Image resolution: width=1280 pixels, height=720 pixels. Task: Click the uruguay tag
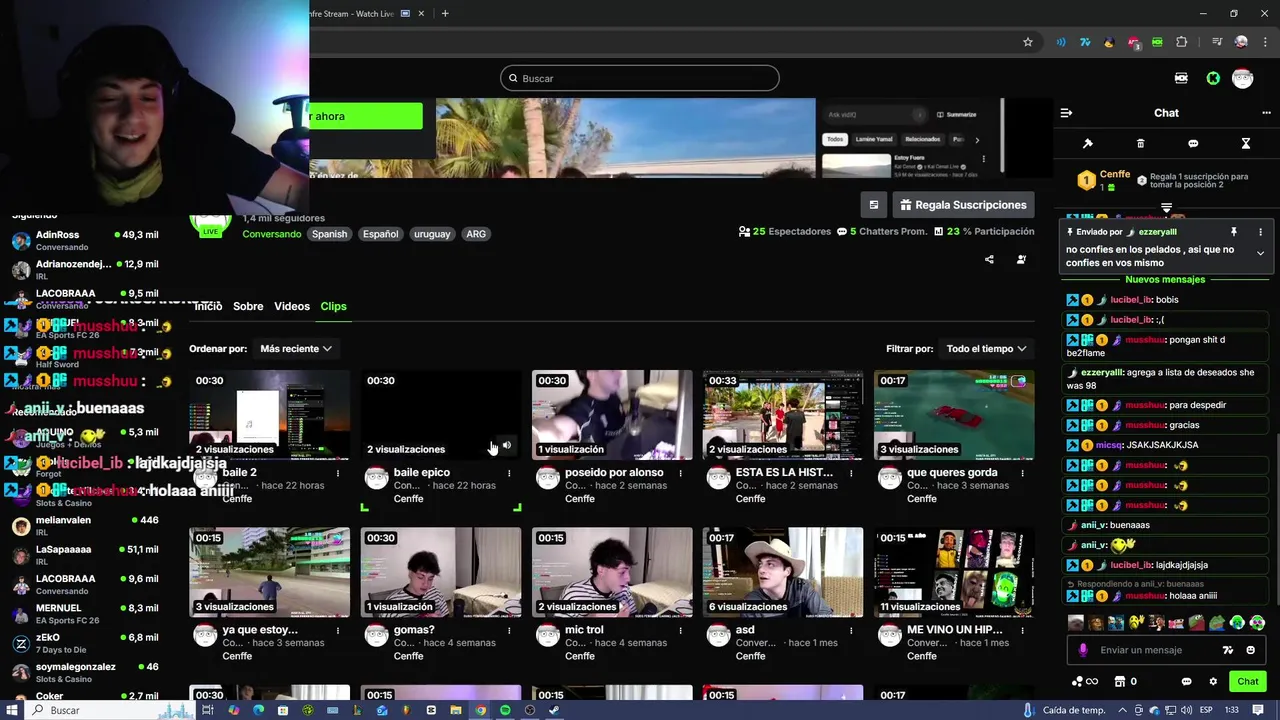point(432,234)
